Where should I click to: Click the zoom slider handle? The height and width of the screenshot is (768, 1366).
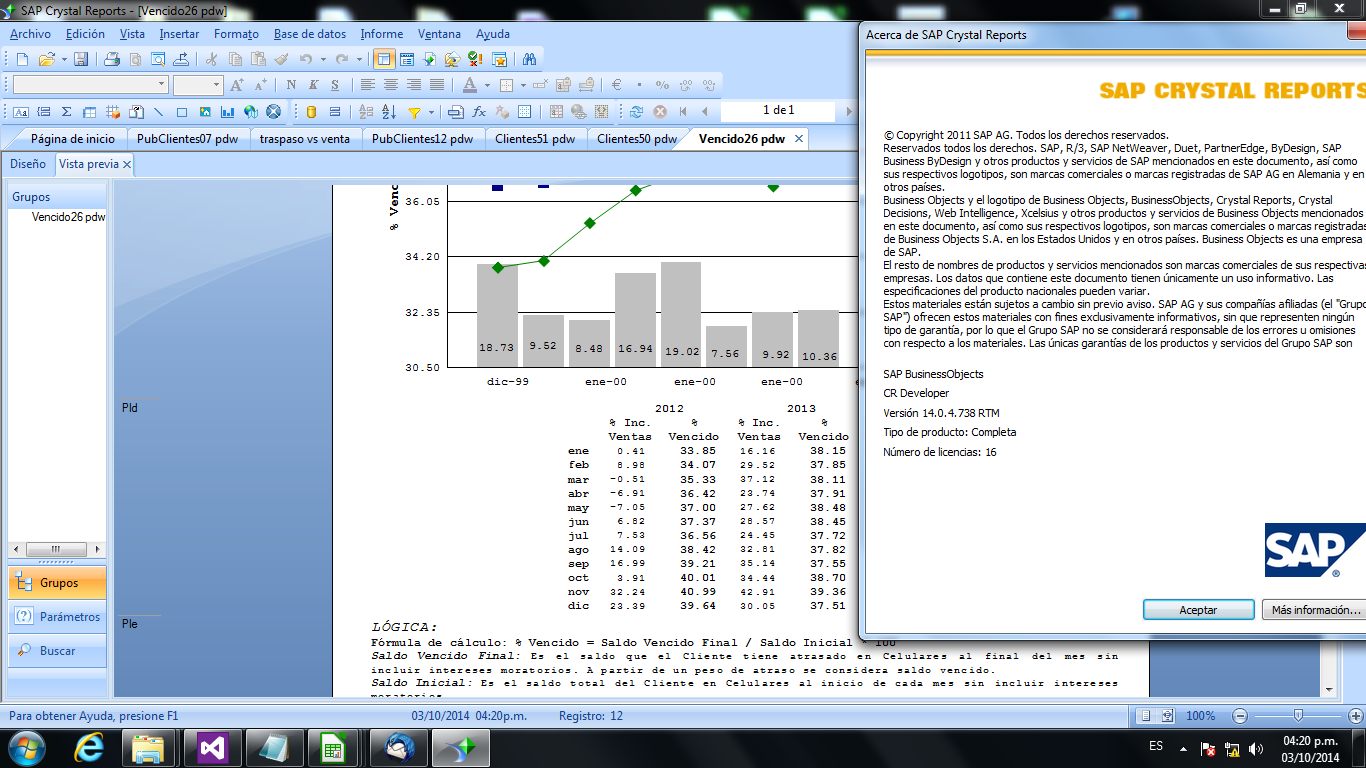(1298, 715)
